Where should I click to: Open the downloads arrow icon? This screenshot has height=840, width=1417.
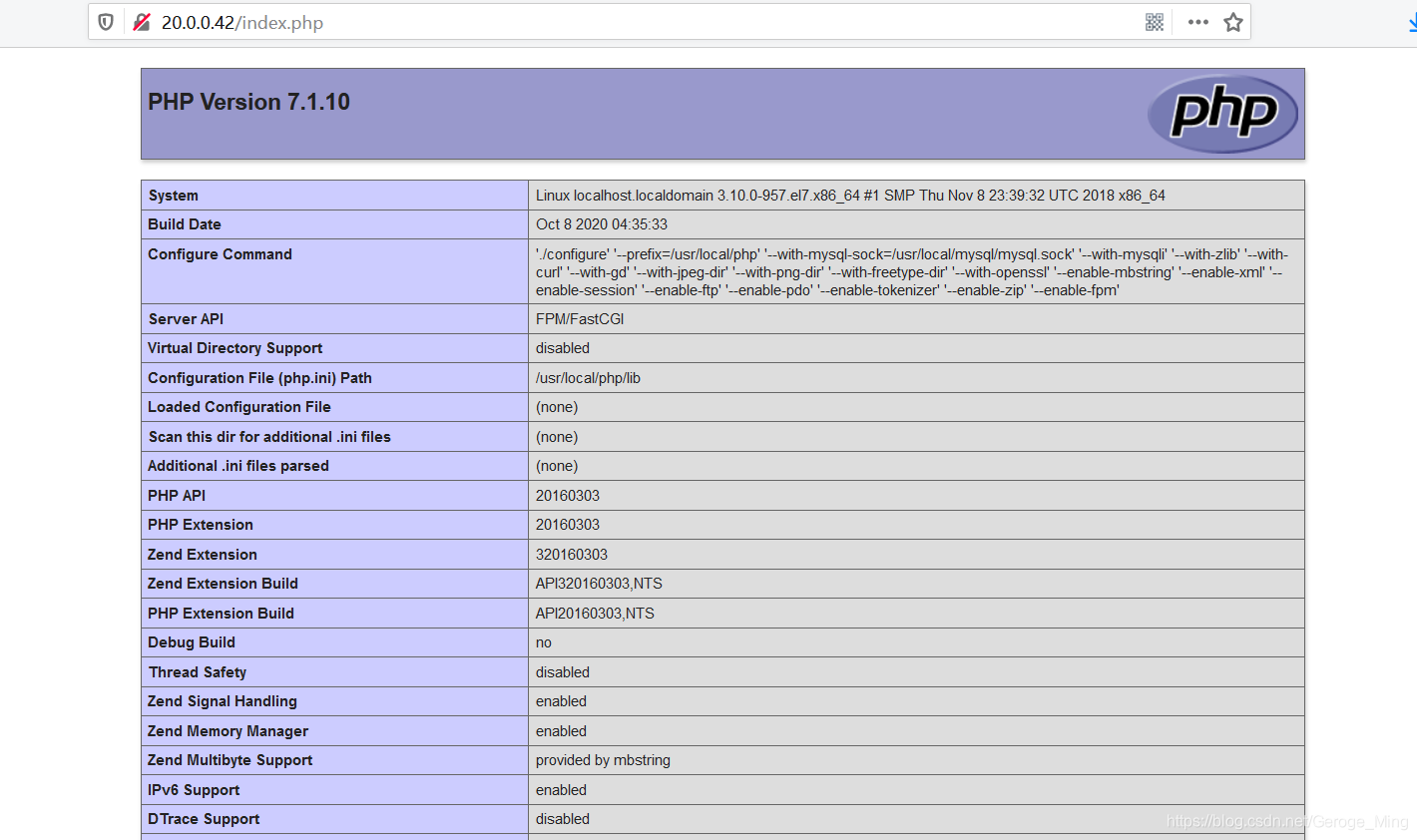click(x=1412, y=22)
